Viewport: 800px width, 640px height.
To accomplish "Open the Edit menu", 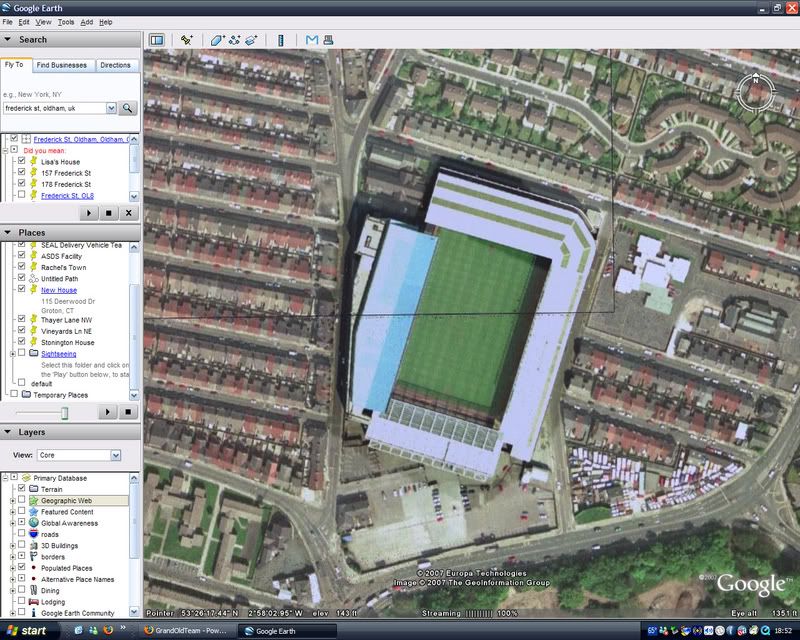I will 24,22.
